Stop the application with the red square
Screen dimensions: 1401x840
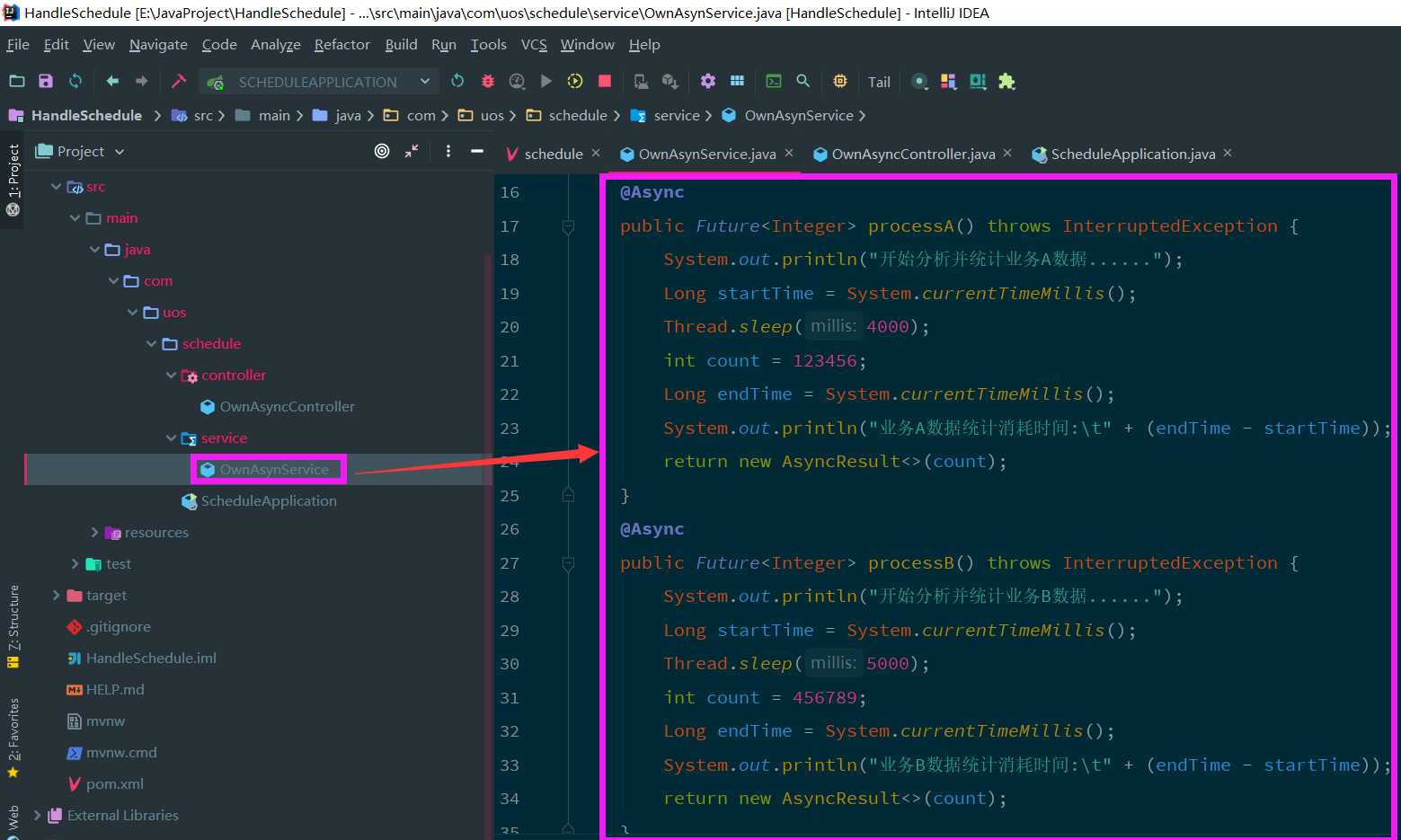coord(605,81)
